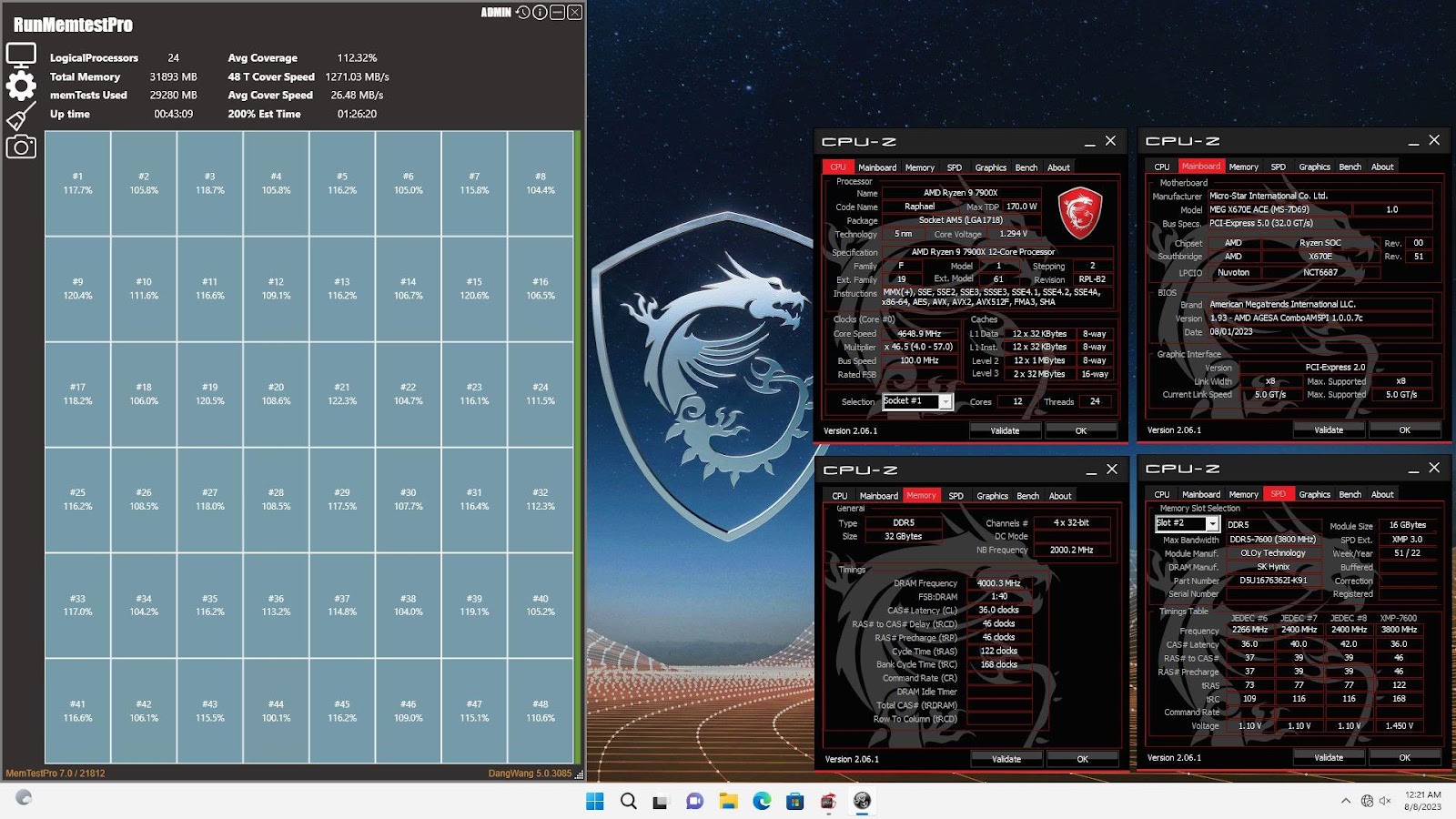This screenshot has height=819, width=1456.
Task: Open the history clock icon in RunMemtestPro
Action: (522, 12)
